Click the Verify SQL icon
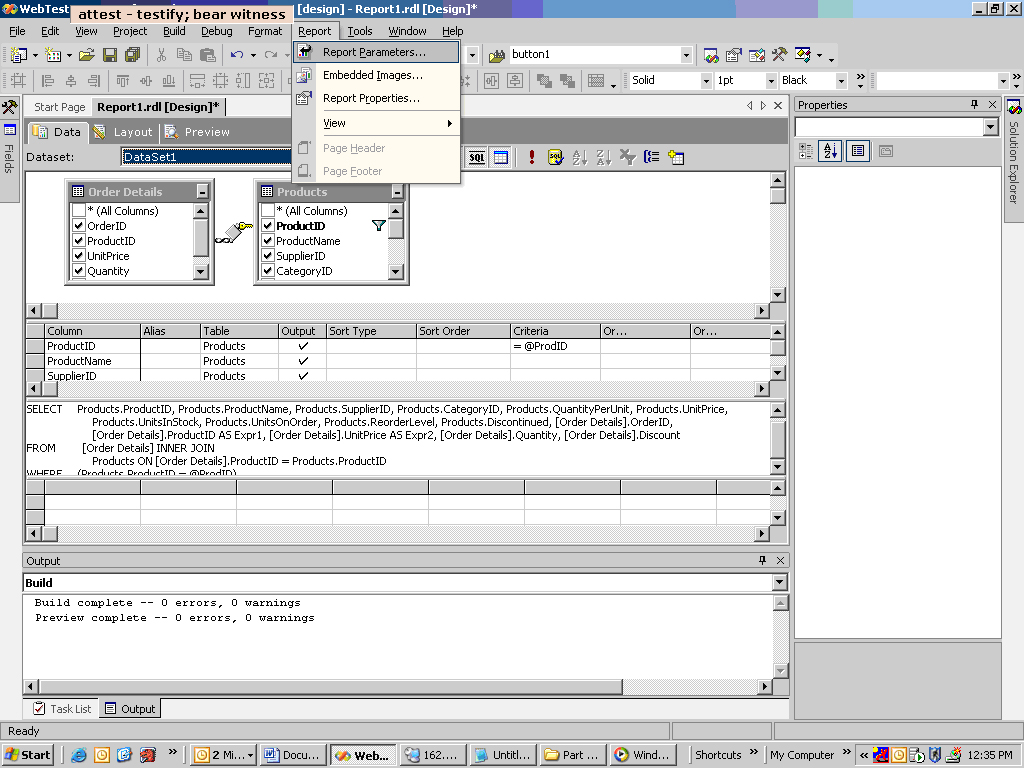The height and width of the screenshot is (768, 1024). pos(555,157)
